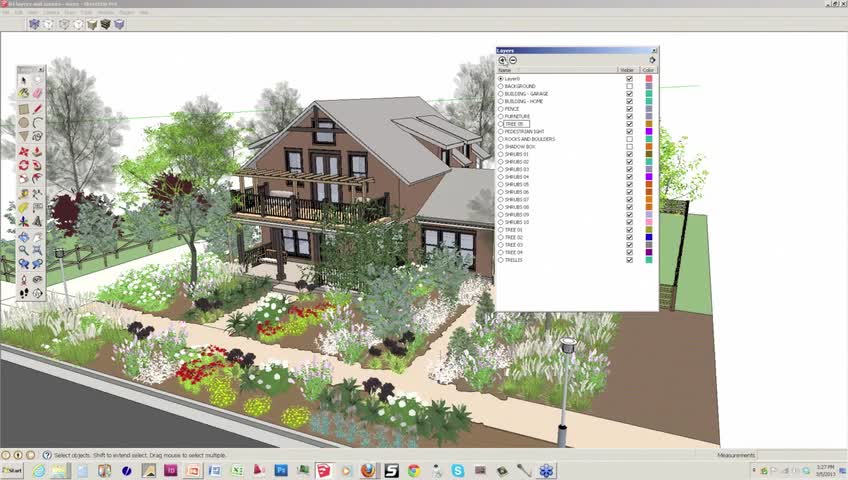Screen dimensions: 848x480
Task: Open the Instructor help icon in status bar
Action: pos(47,456)
